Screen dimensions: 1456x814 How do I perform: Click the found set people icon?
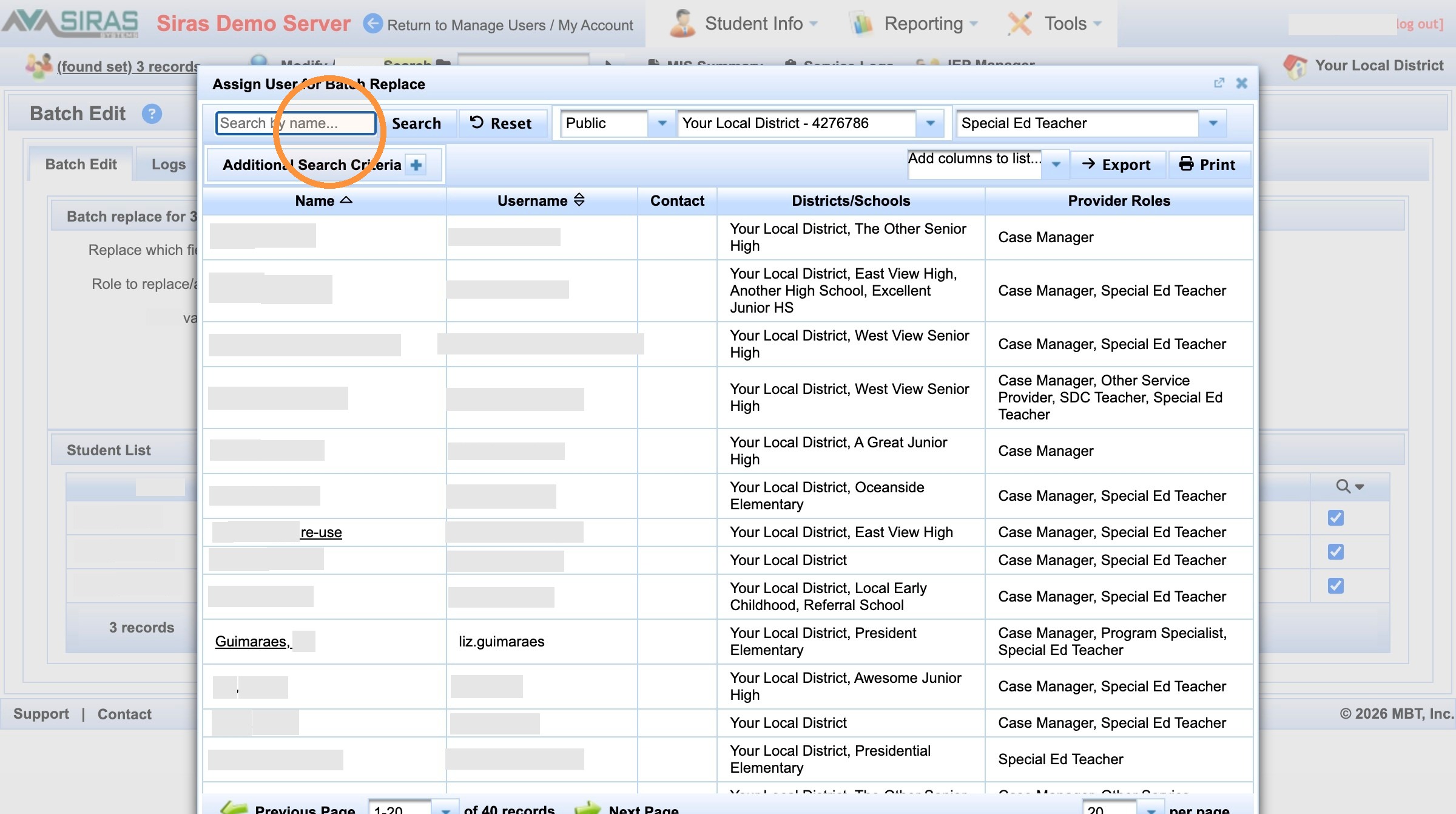pos(39,66)
